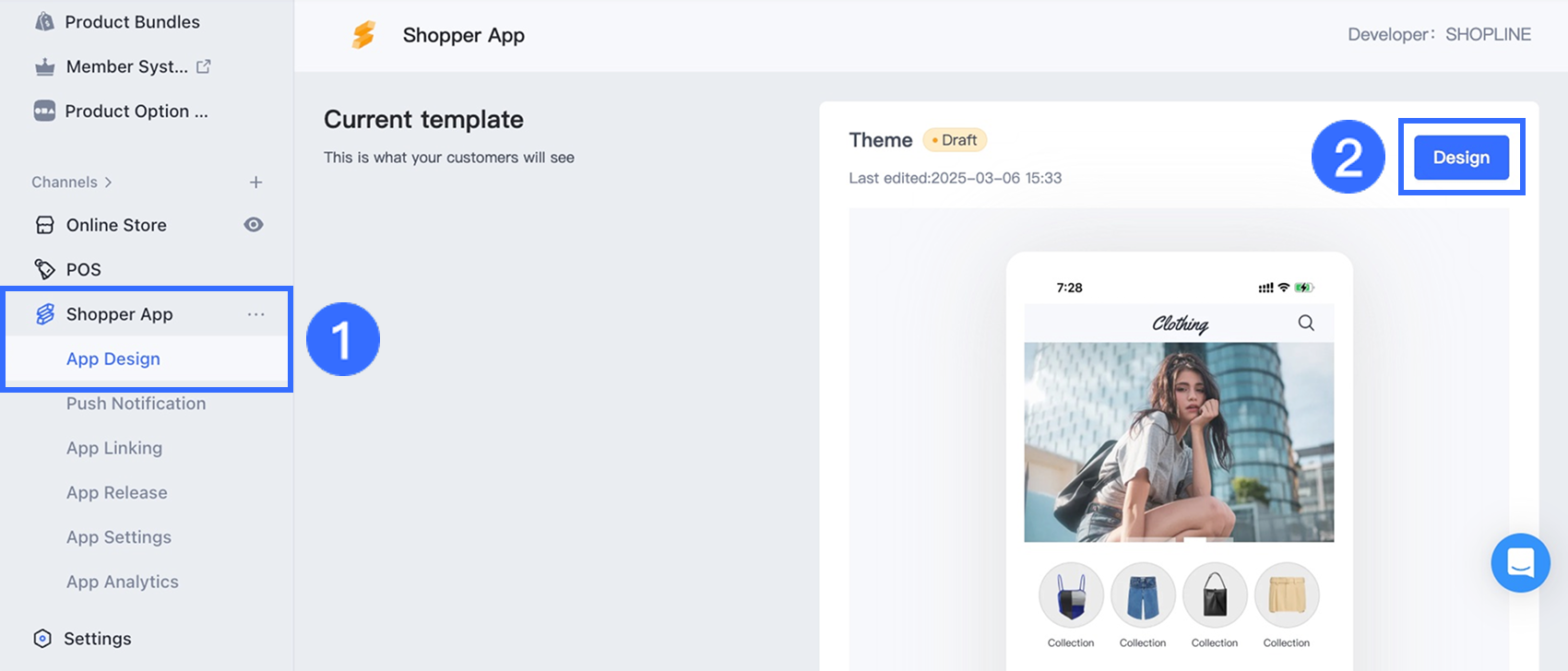Viewport: 1568px width, 671px height.
Task: Click the Product Bundles bag icon
Action: click(x=44, y=21)
